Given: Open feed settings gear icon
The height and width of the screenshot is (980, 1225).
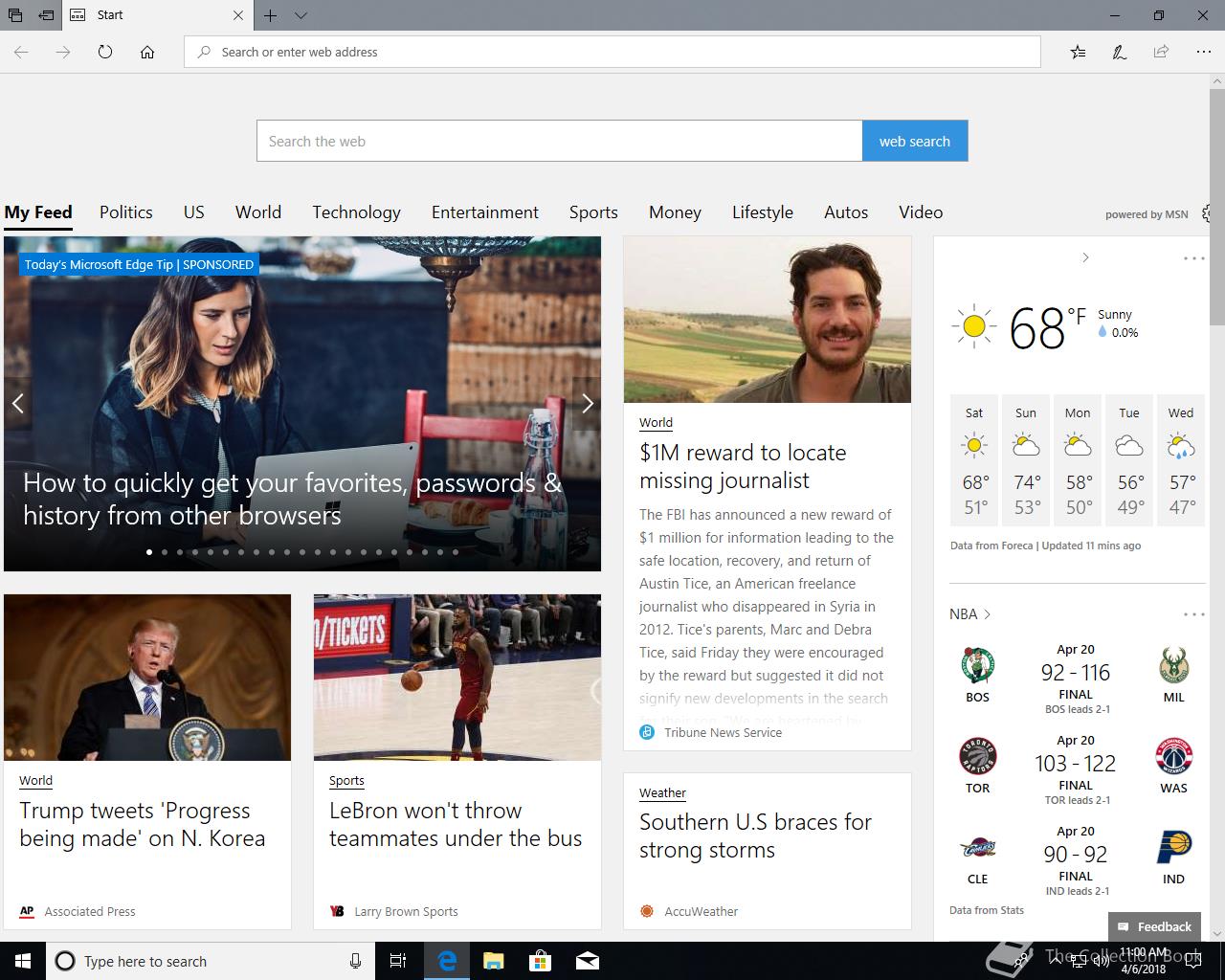Looking at the screenshot, I should point(1208,213).
